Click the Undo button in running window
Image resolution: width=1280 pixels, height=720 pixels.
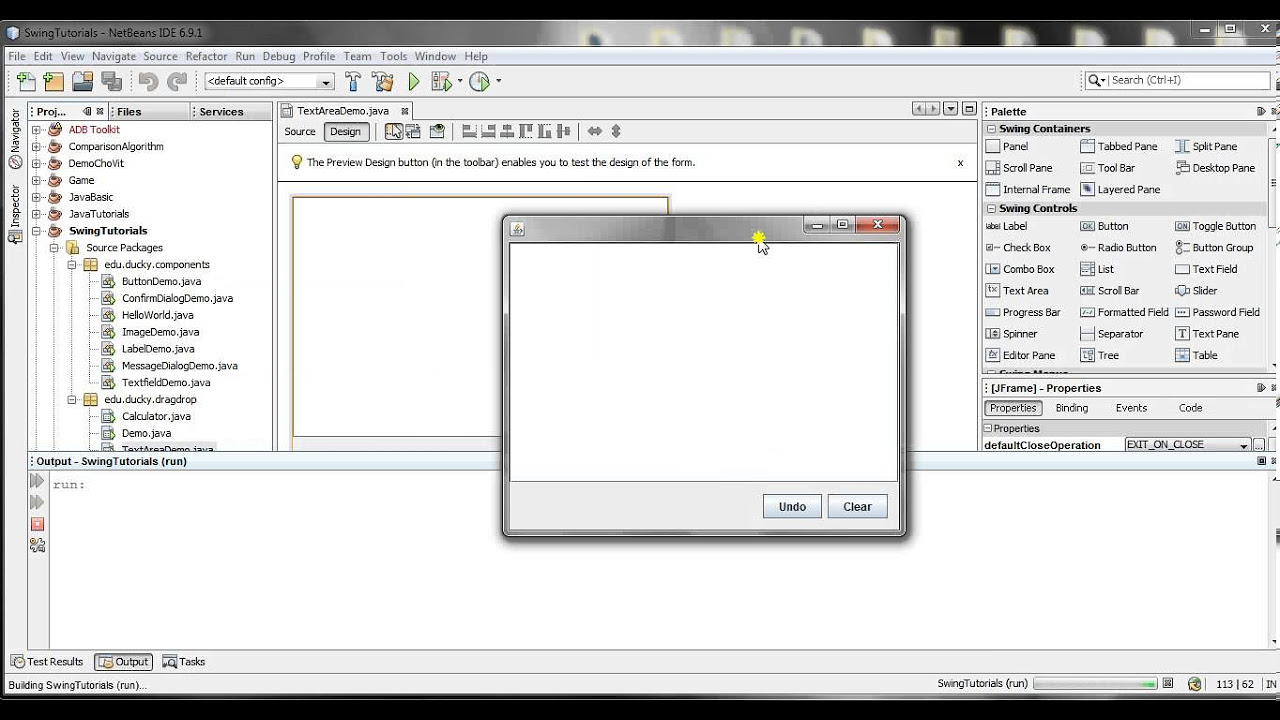click(792, 506)
